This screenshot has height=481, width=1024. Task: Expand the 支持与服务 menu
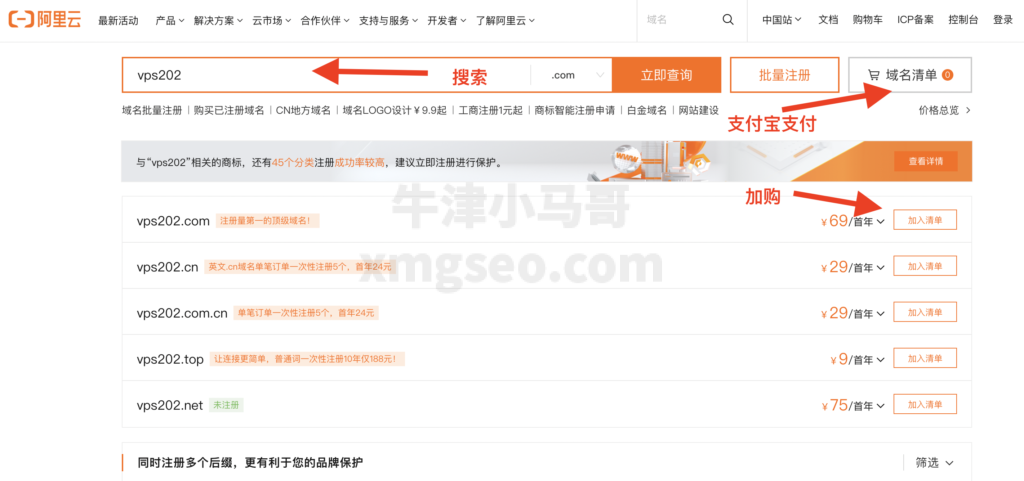pos(389,20)
